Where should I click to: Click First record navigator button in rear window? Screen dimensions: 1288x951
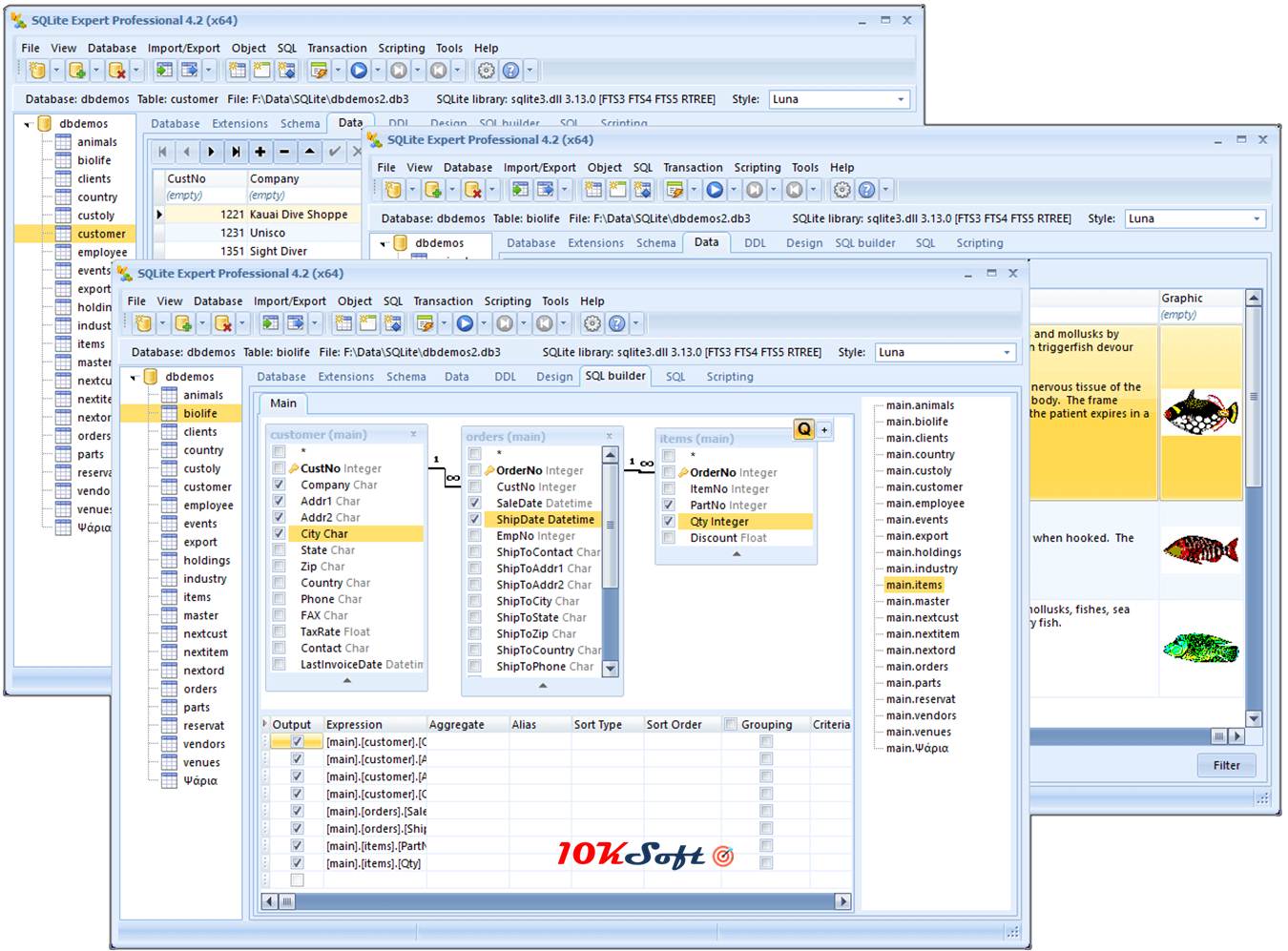(x=162, y=151)
